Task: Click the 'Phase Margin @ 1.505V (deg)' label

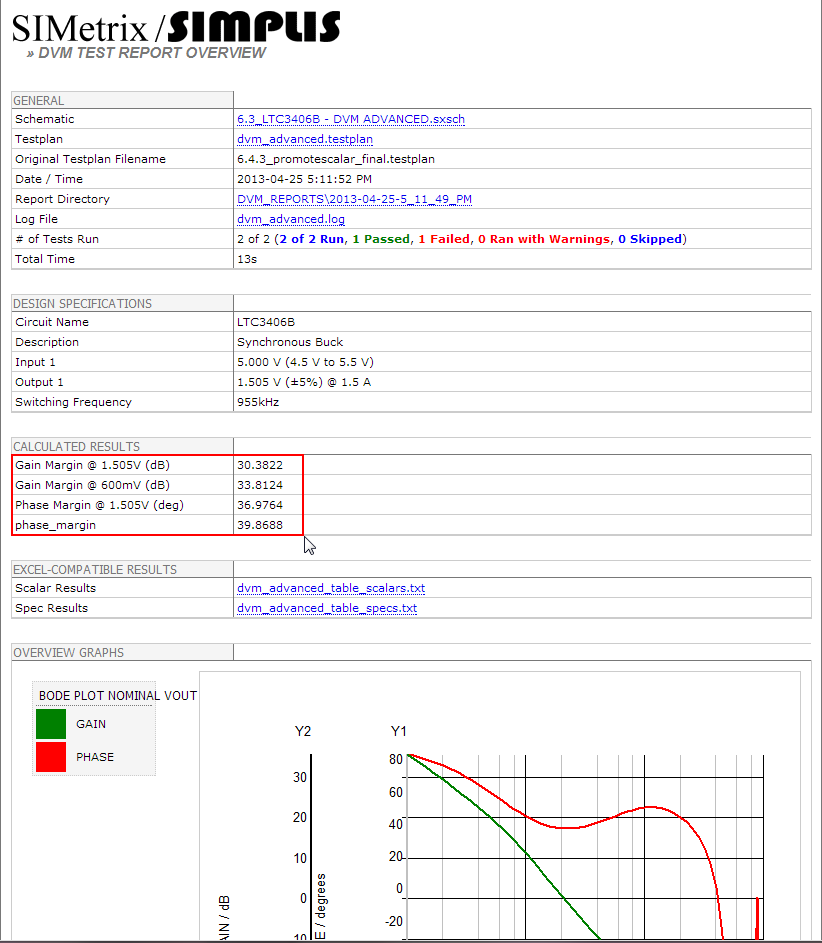Action: pos(99,505)
